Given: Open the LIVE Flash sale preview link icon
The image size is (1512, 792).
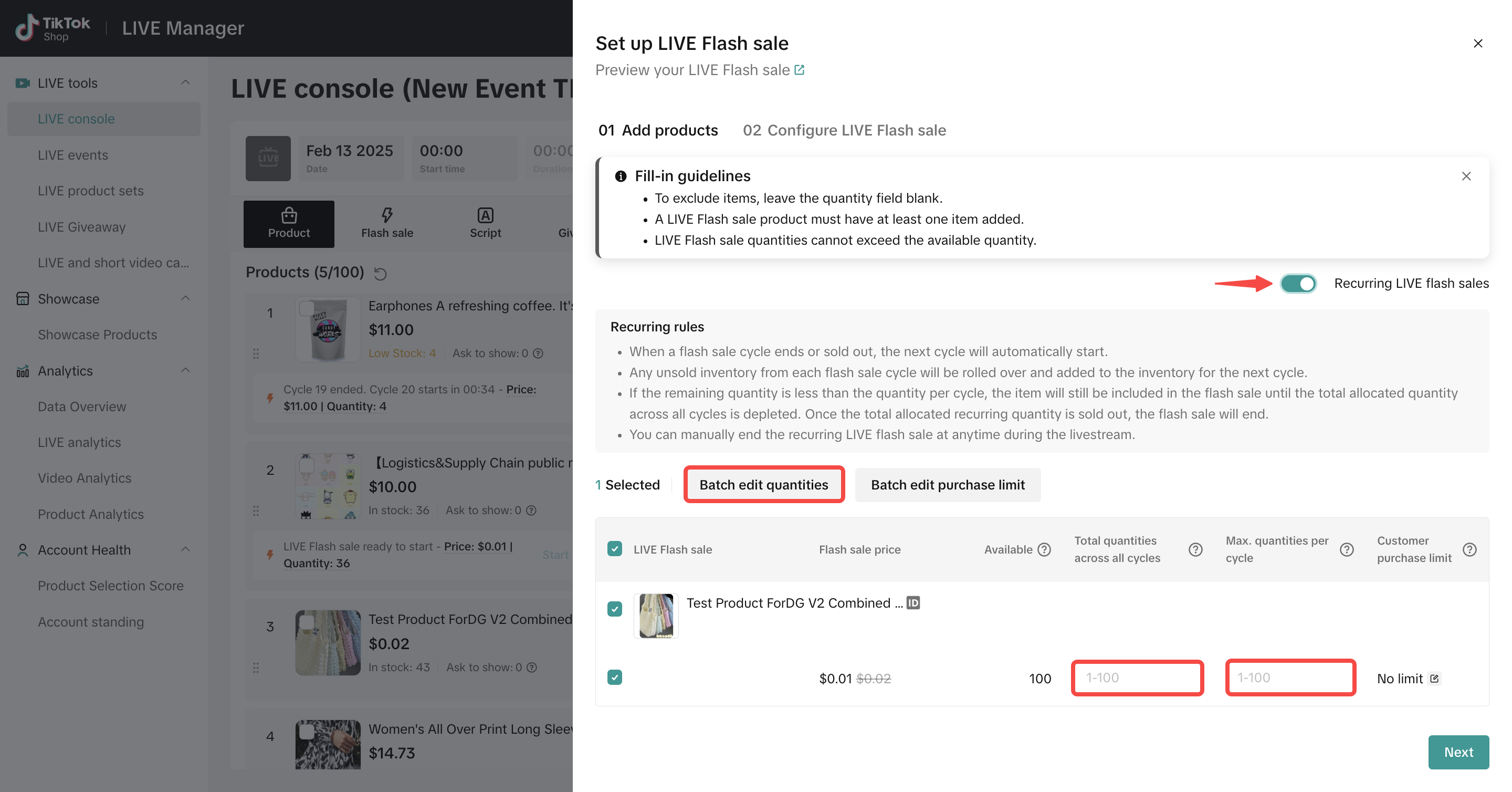Looking at the screenshot, I should (x=799, y=70).
